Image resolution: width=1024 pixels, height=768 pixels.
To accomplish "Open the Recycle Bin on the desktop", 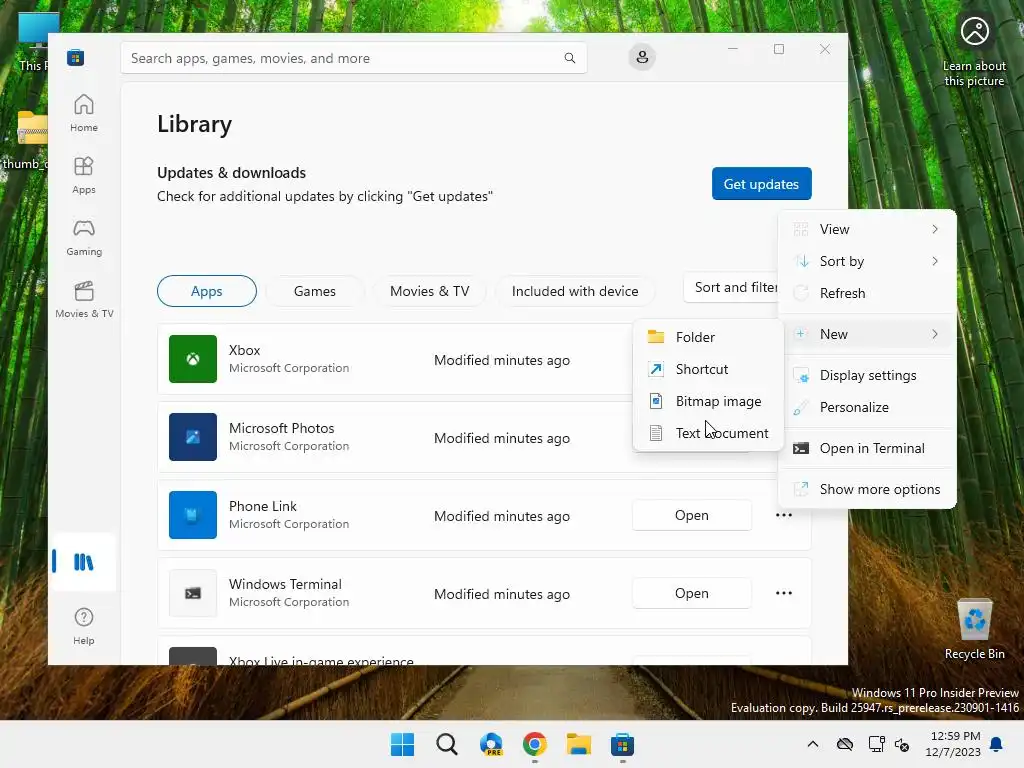I will 974,630.
